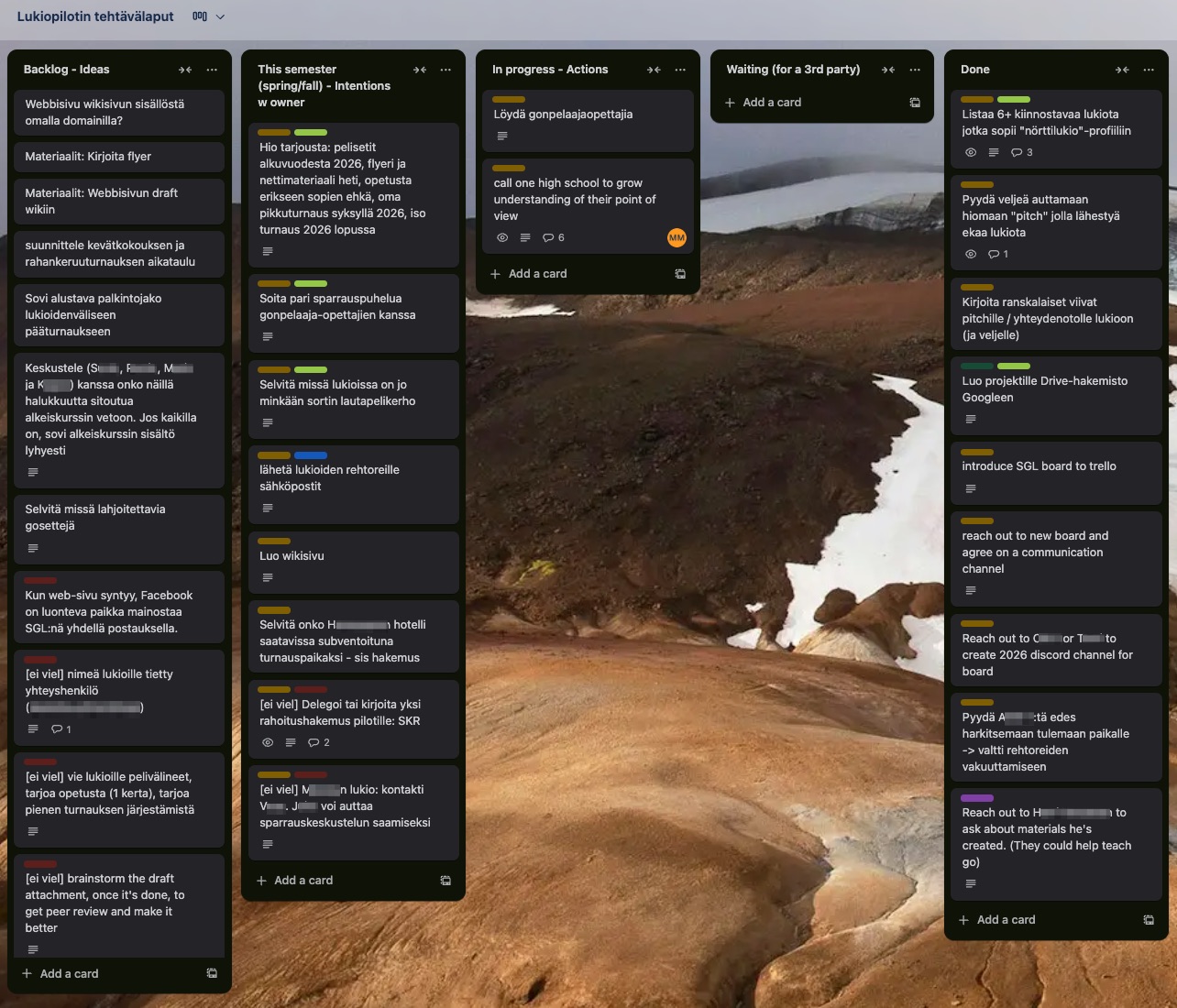Click watch eye icon on 'Listaa 6+' card
The image size is (1177, 1008).
click(971, 153)
